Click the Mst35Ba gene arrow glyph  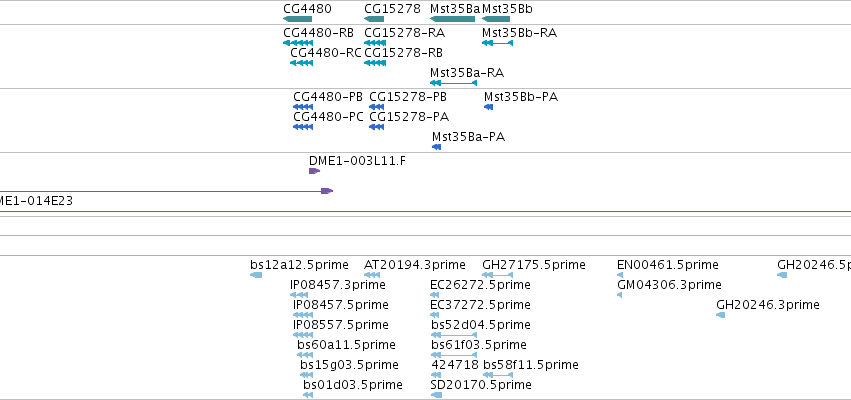452,19
